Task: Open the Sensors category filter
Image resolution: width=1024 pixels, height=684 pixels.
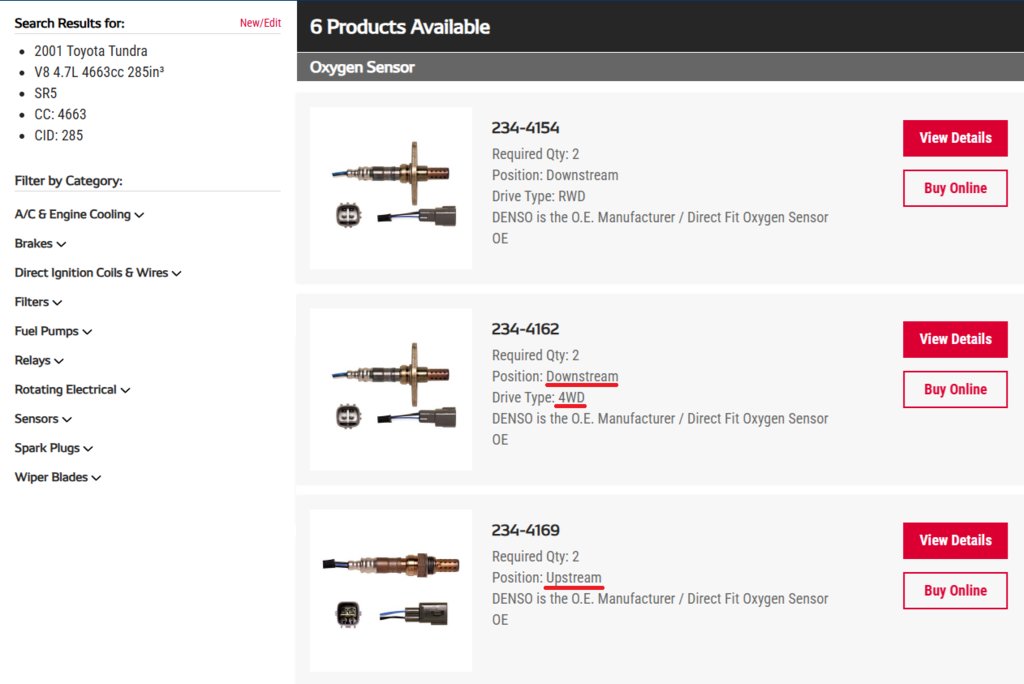Action: (x=43, y=419)
